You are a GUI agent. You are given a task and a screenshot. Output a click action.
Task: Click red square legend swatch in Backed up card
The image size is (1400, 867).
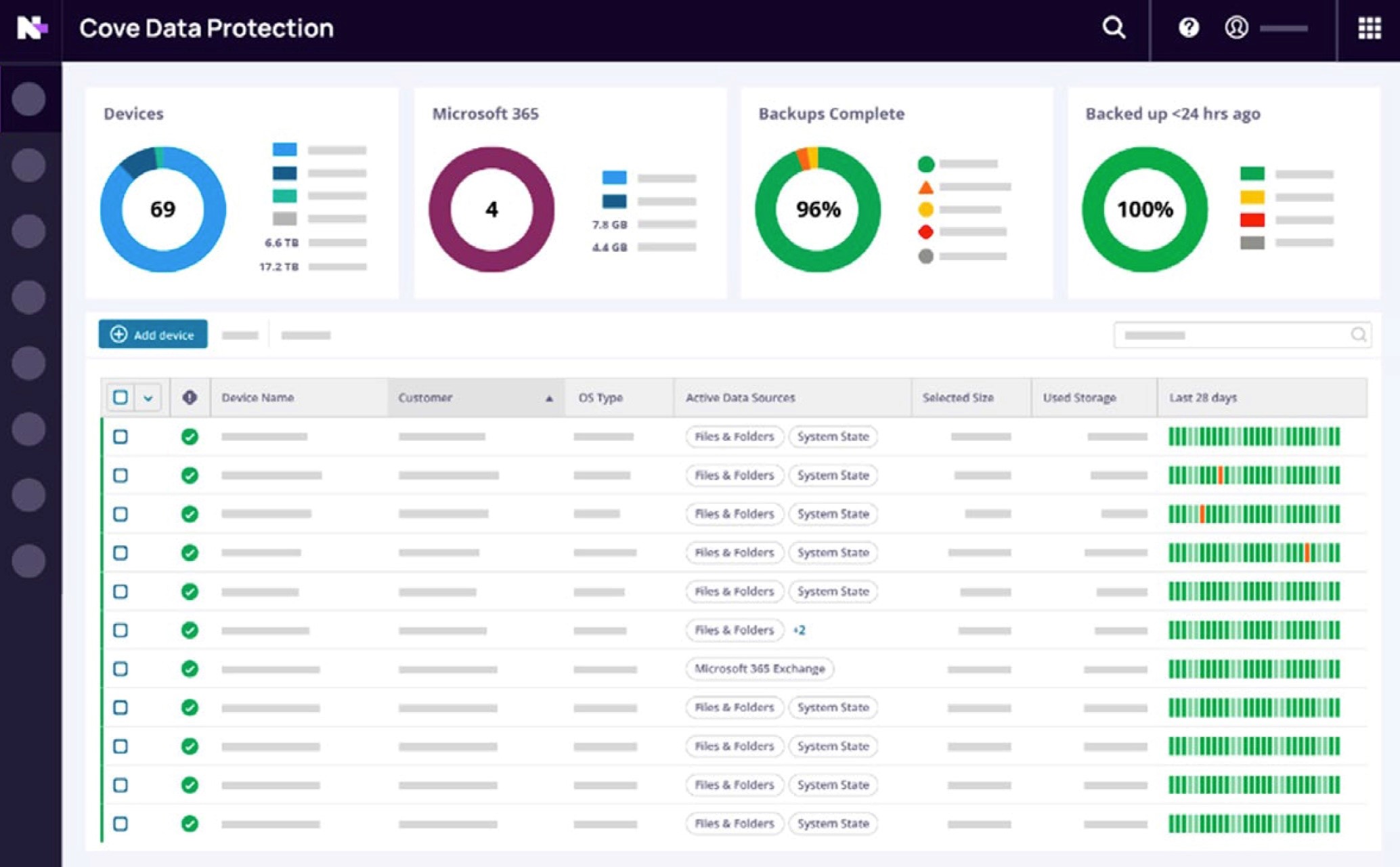pyautogui.click(x=1252, y=220)
